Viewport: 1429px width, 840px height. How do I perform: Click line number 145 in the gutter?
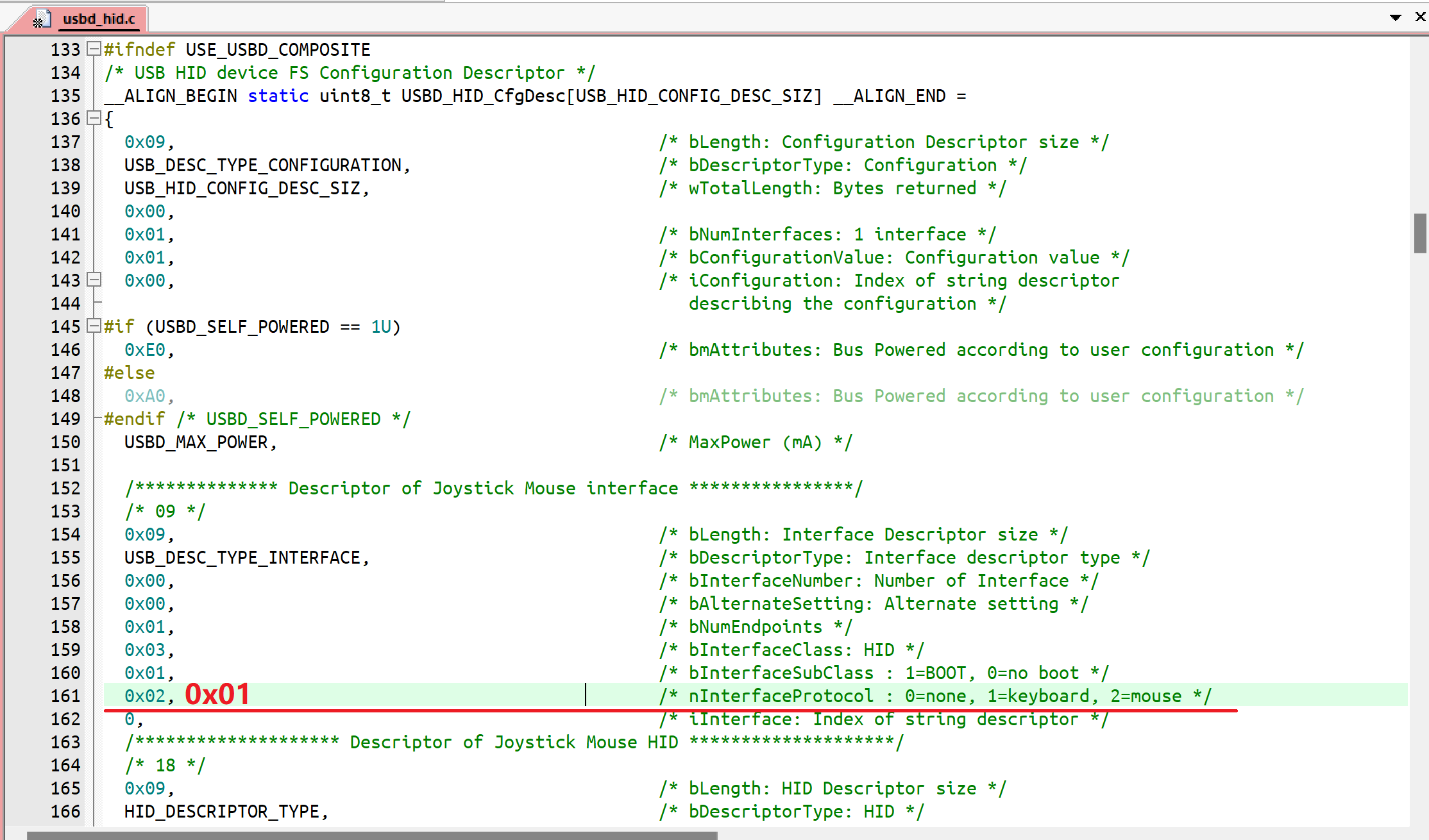click(x=65, y=326)
